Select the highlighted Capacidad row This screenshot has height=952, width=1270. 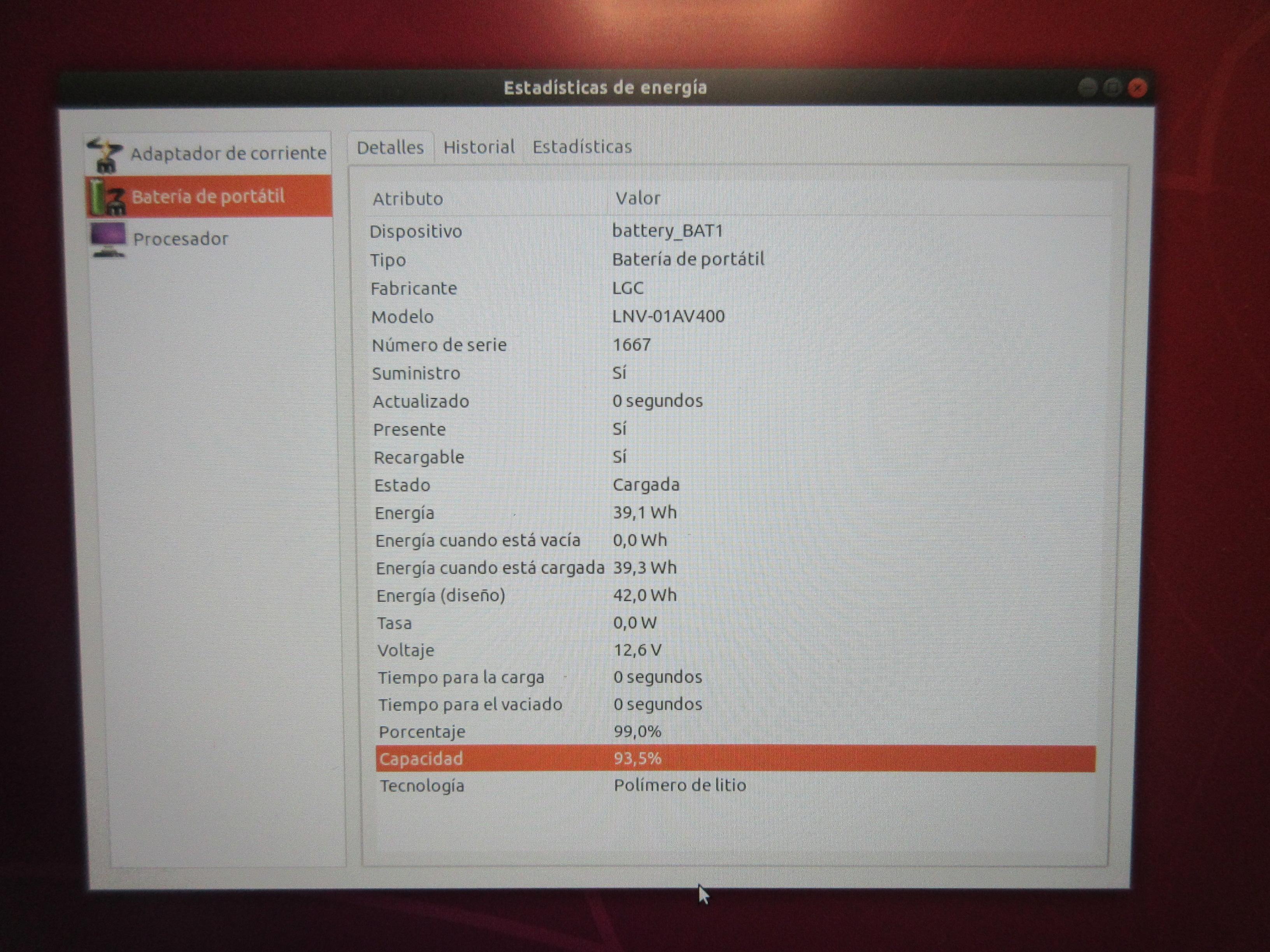point(735,759)
